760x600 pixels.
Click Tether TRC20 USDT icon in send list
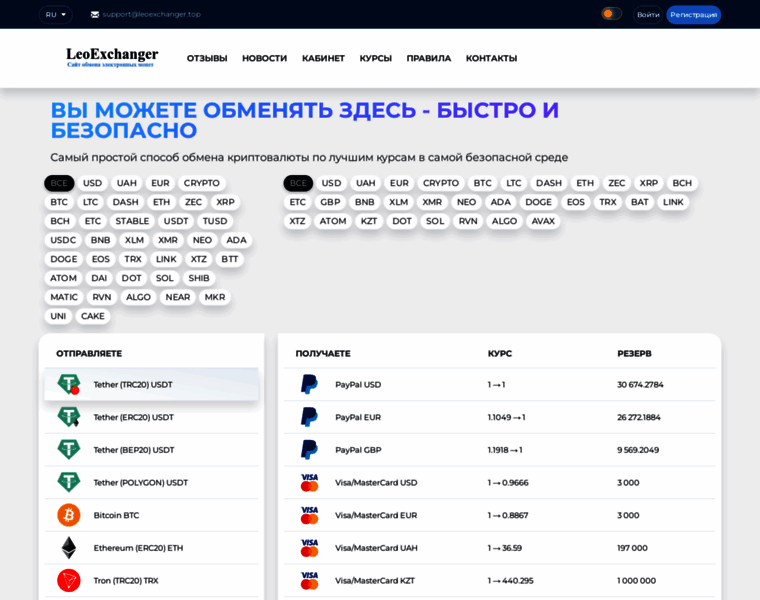click(69, 384)
